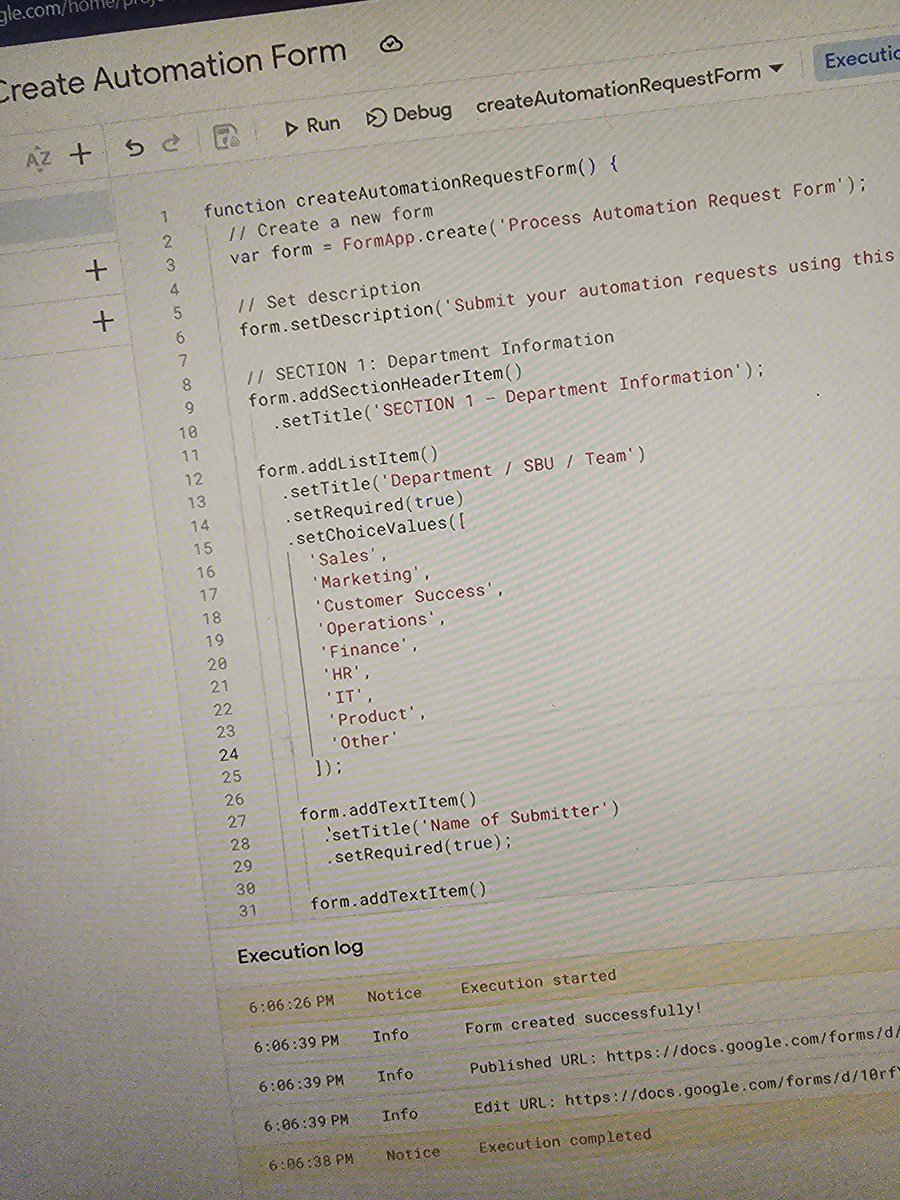Click the 'Finance' choice value
This screenshot has height=1200, width=900.
tap(369, 648)
